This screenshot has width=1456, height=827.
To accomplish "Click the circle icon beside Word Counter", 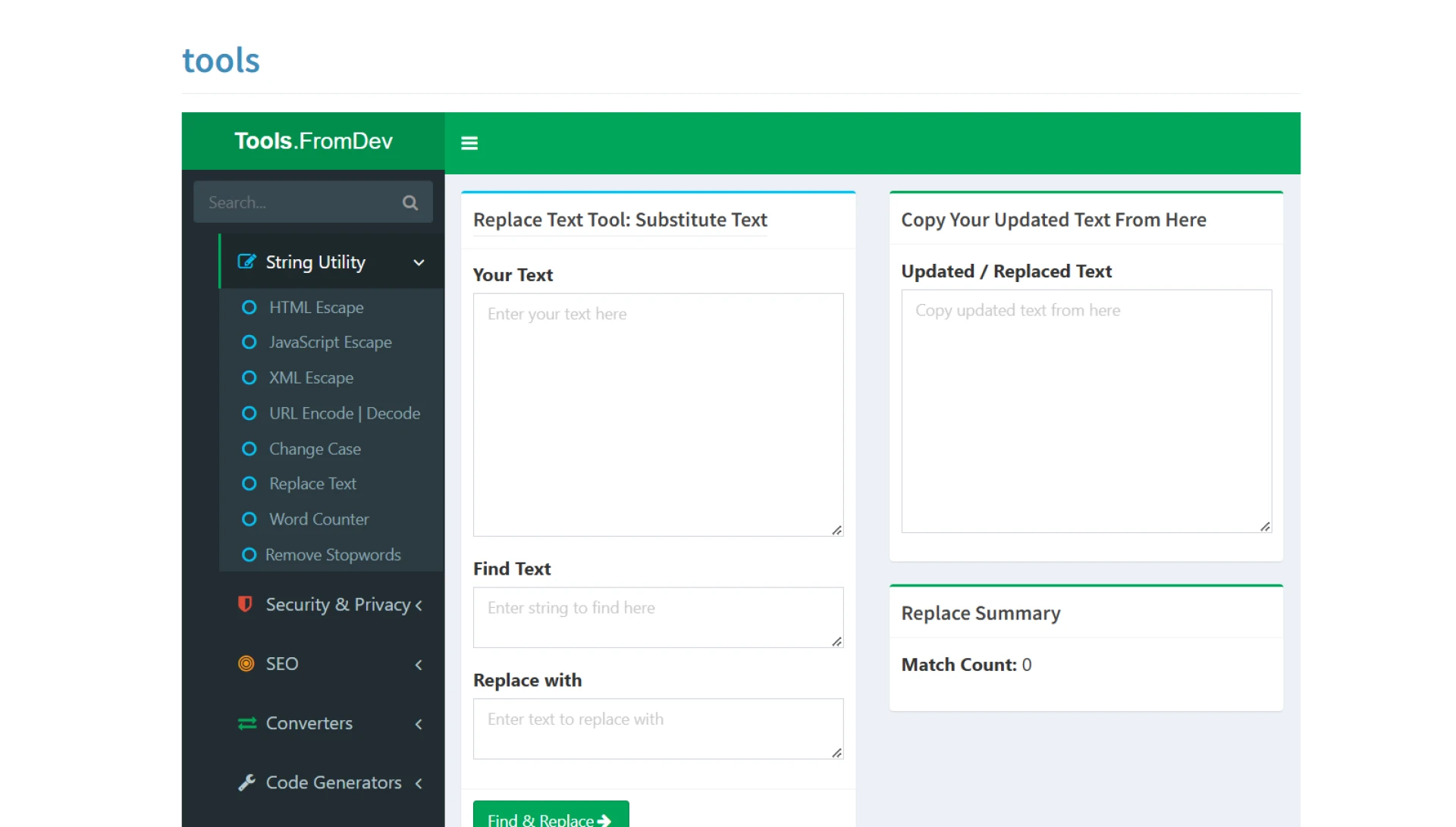I will tap(249, 519).
